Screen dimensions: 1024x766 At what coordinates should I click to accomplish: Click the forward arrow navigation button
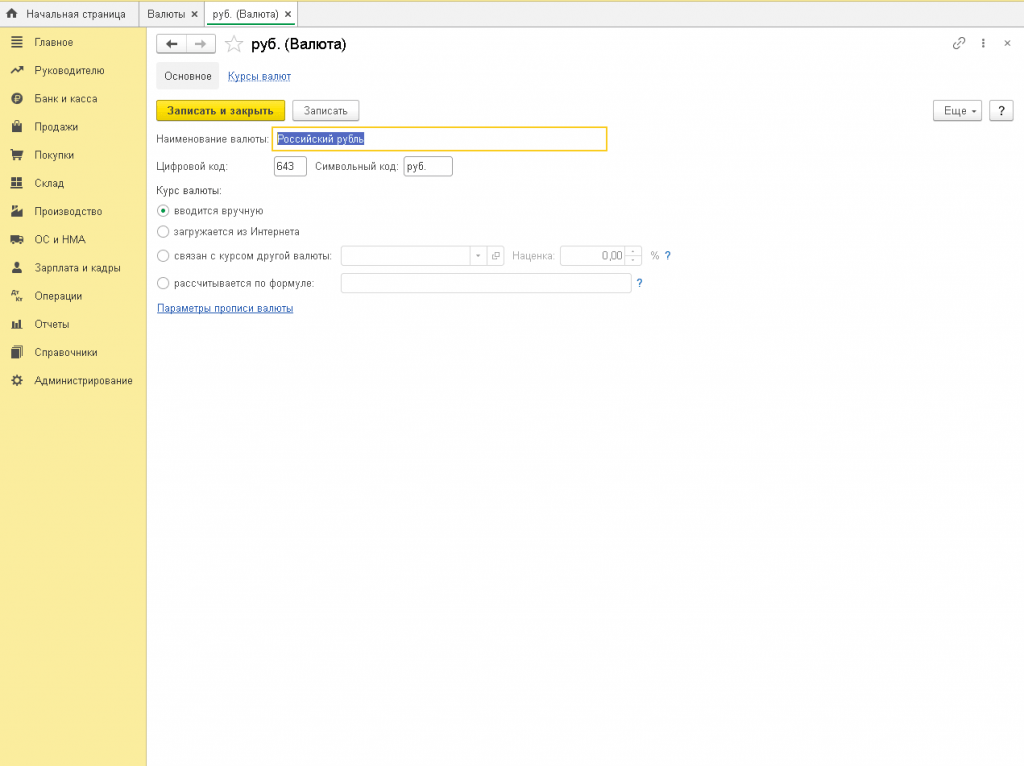click(x=201, y=44)
